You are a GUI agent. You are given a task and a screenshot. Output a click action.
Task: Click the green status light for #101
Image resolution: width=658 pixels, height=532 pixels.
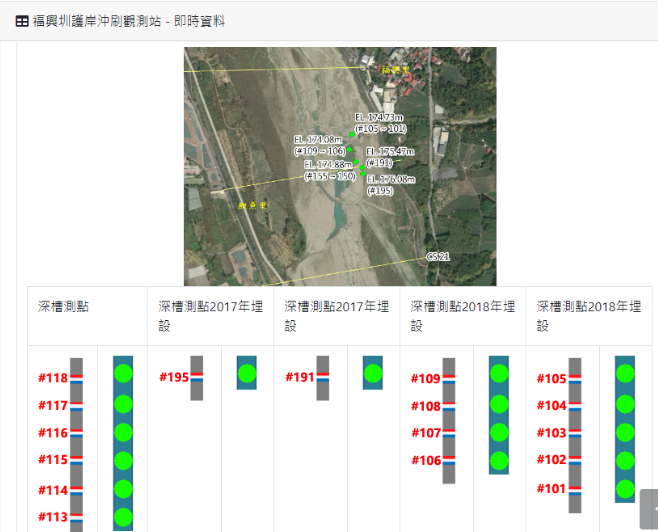[x=625, y=489]
